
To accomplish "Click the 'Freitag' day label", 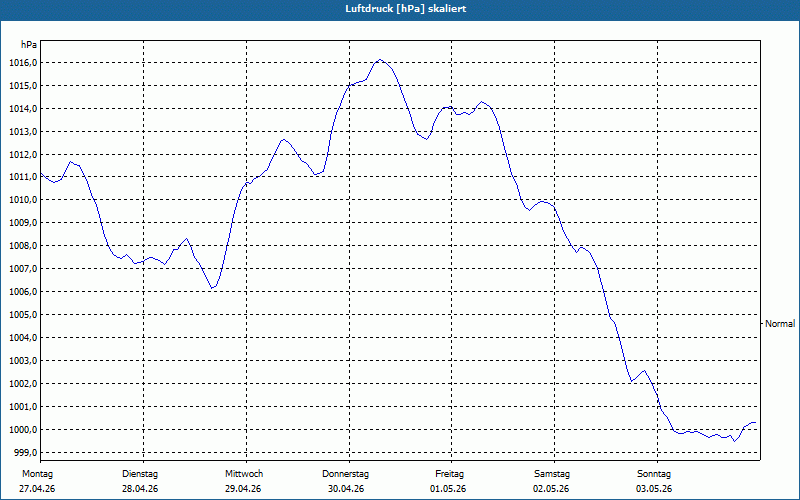I will click(449, 474).
